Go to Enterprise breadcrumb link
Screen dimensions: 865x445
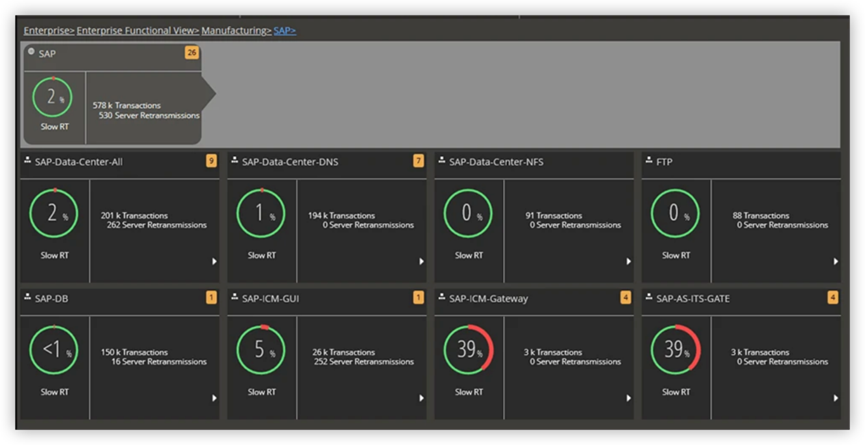[48, 31]
